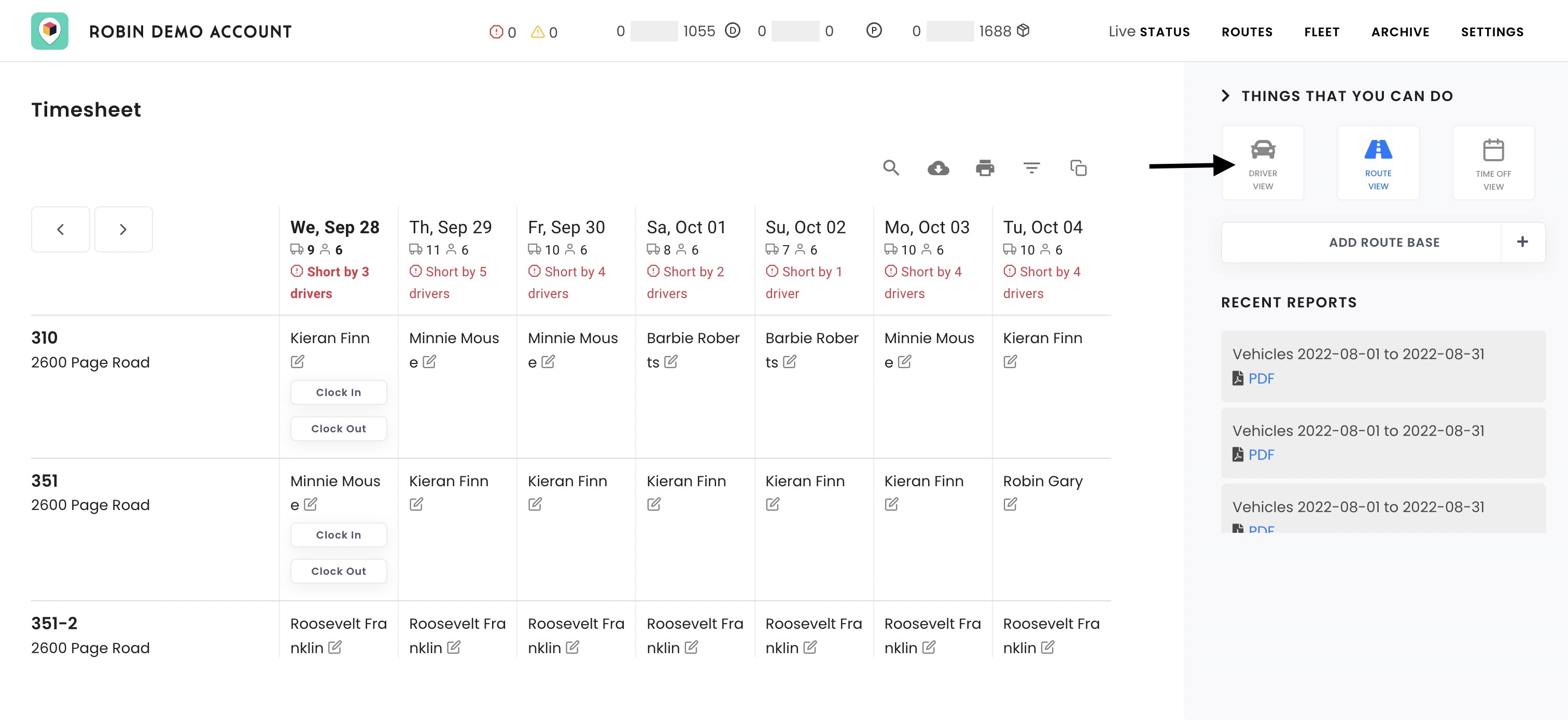
Task: Click the cloud download icon
Action: (938, 168)
